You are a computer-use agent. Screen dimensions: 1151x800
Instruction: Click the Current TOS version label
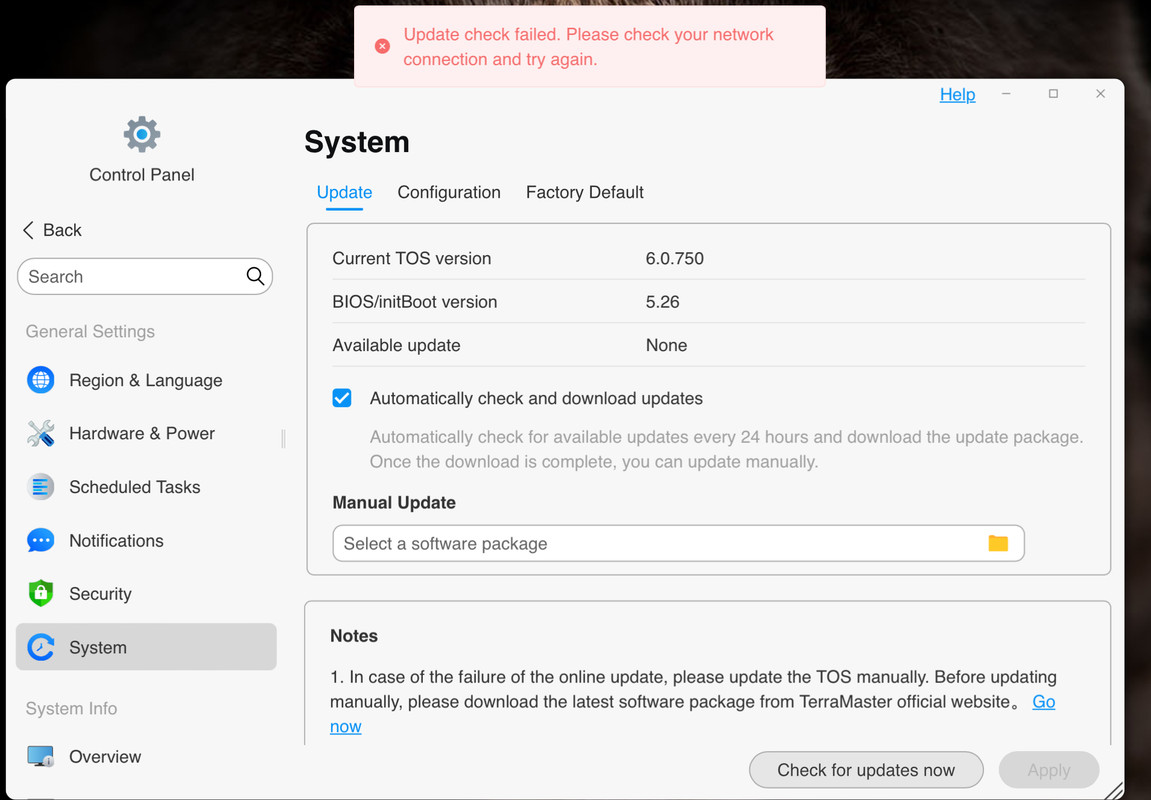[x=412, y=258]
